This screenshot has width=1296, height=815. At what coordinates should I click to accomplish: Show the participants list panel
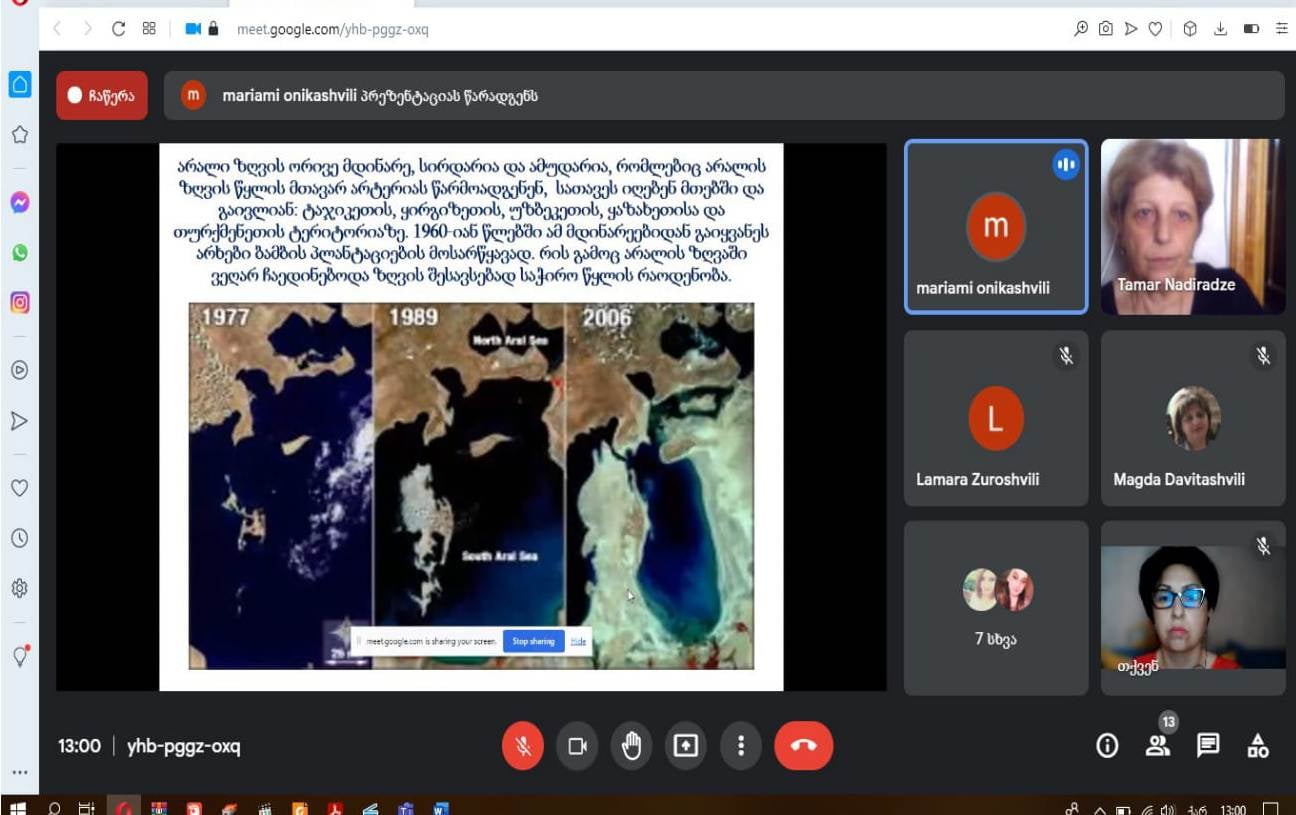[x=1158, y=746]
